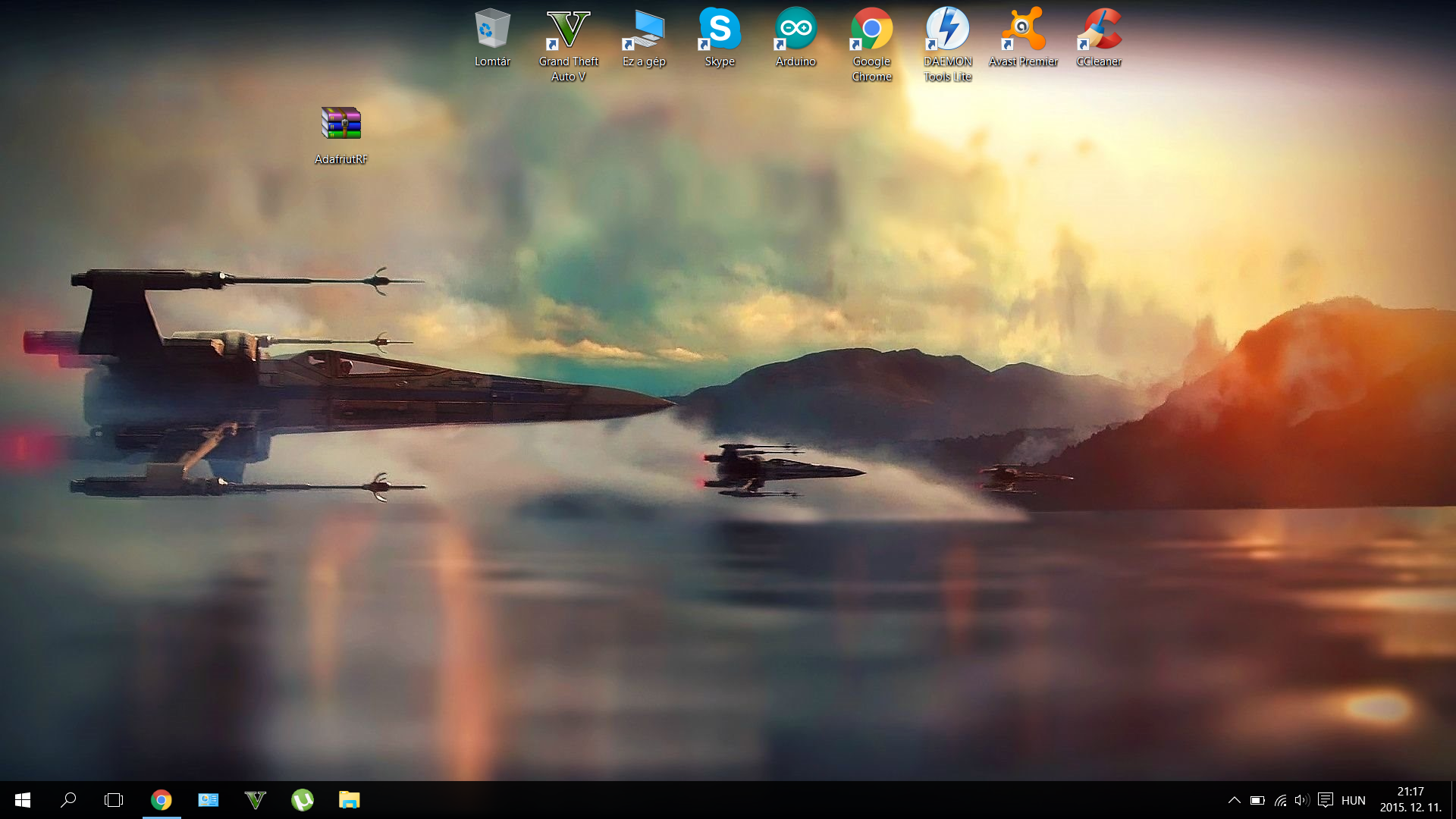Viewport: 1456px width, 819px height.
Task: Open the Ez a gép shortcut
Action: pyautogui.click(x=644, y=38)
